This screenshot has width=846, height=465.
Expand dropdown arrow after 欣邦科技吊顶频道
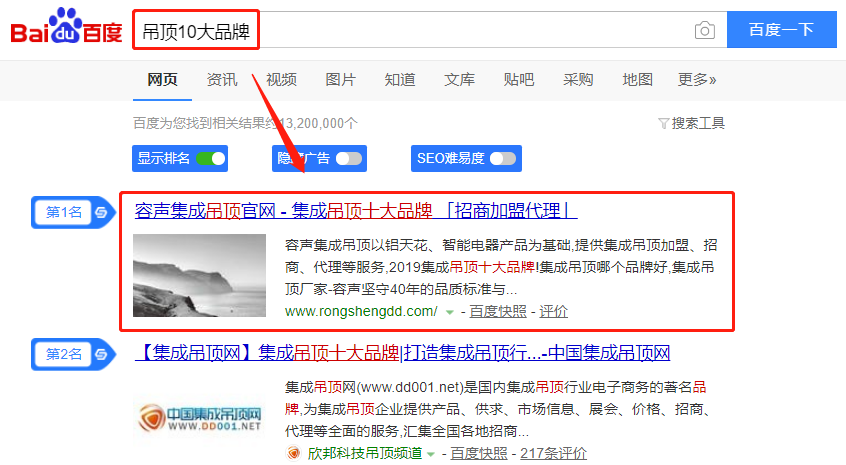coord(431,454)
